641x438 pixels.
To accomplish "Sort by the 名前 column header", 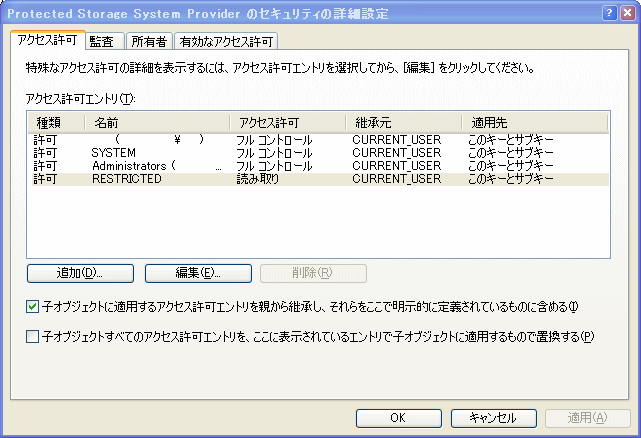I will coord(157,123).
